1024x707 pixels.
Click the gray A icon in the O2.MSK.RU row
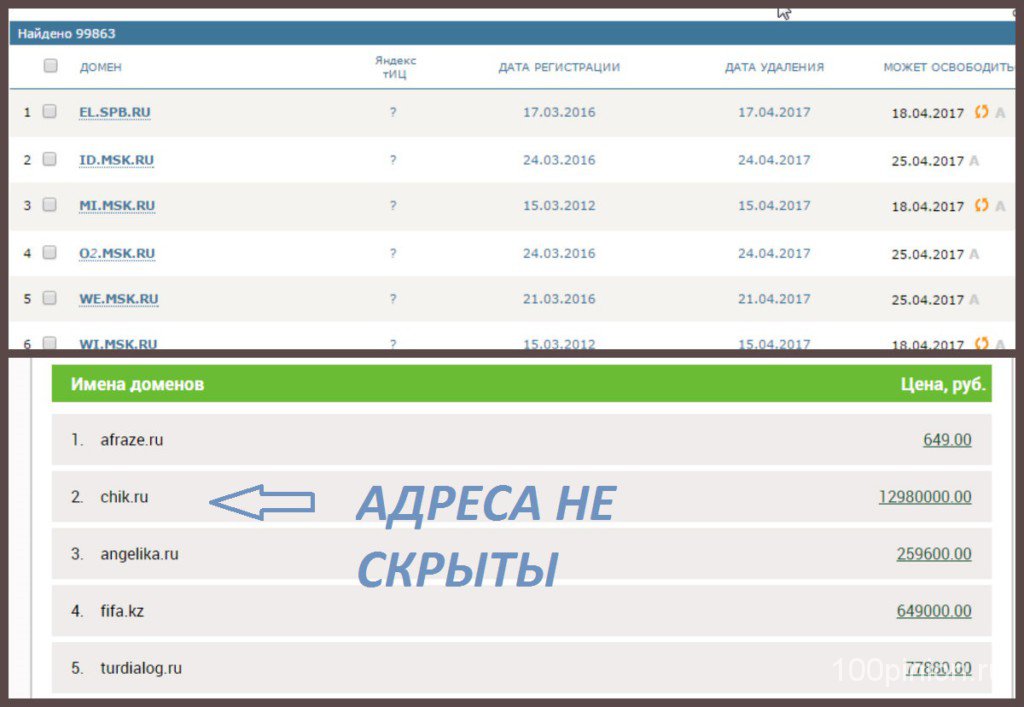tap(974, 254)
